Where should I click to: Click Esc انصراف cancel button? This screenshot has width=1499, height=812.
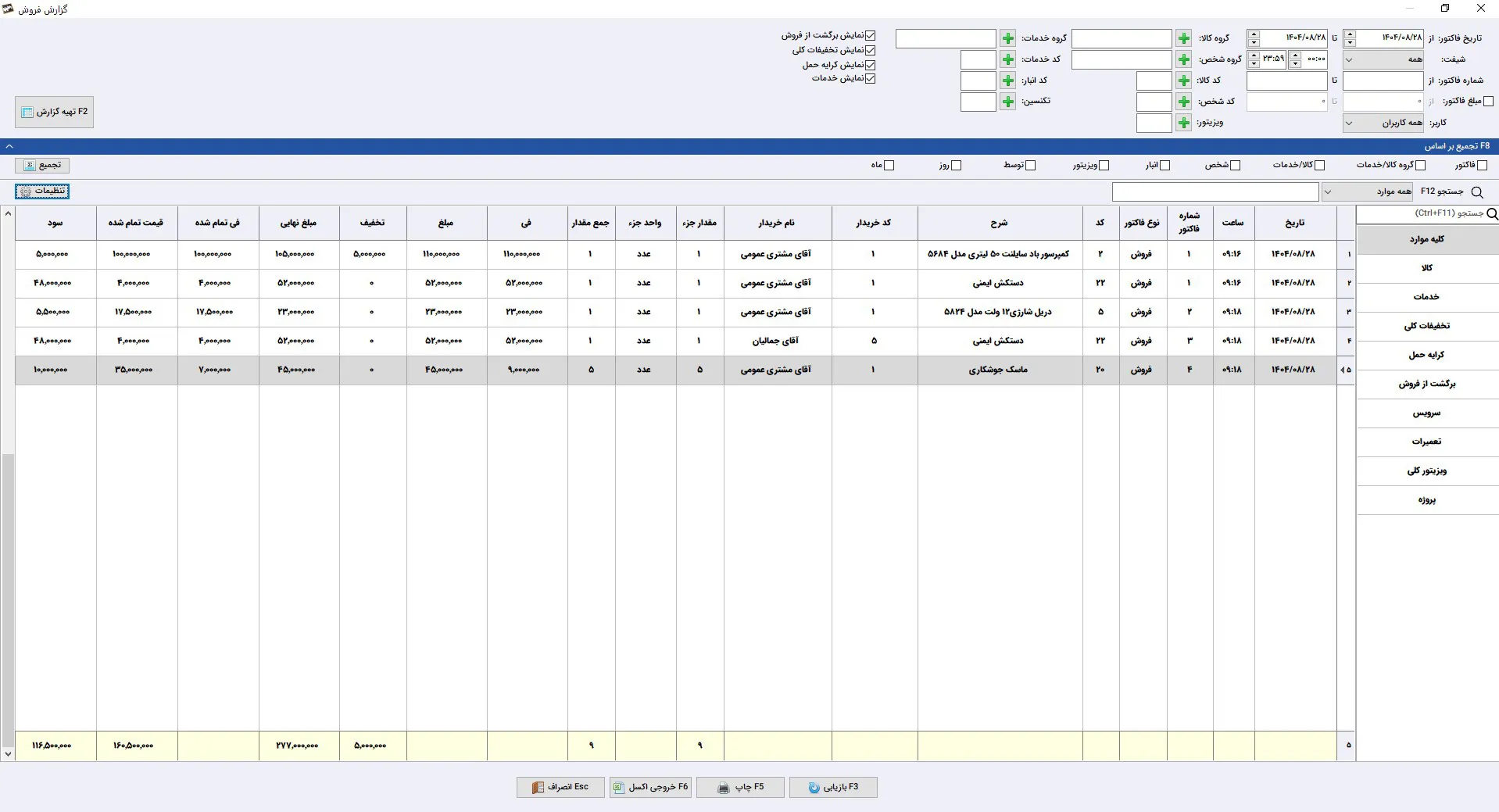pos(560,787)
